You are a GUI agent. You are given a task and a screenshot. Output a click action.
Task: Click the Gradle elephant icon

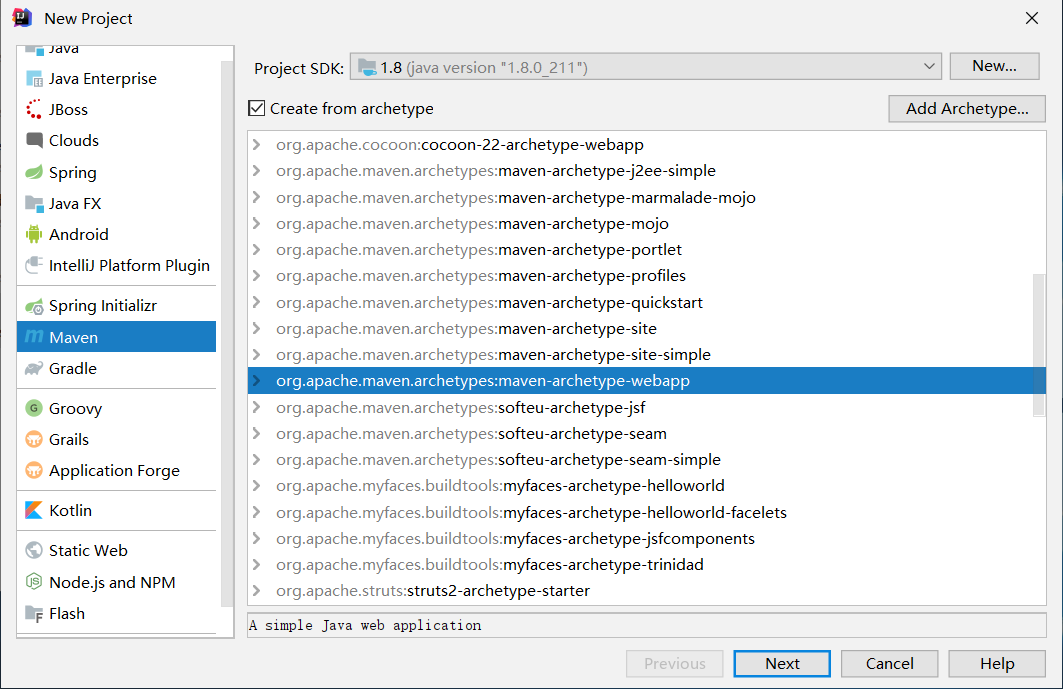point(34,368)
